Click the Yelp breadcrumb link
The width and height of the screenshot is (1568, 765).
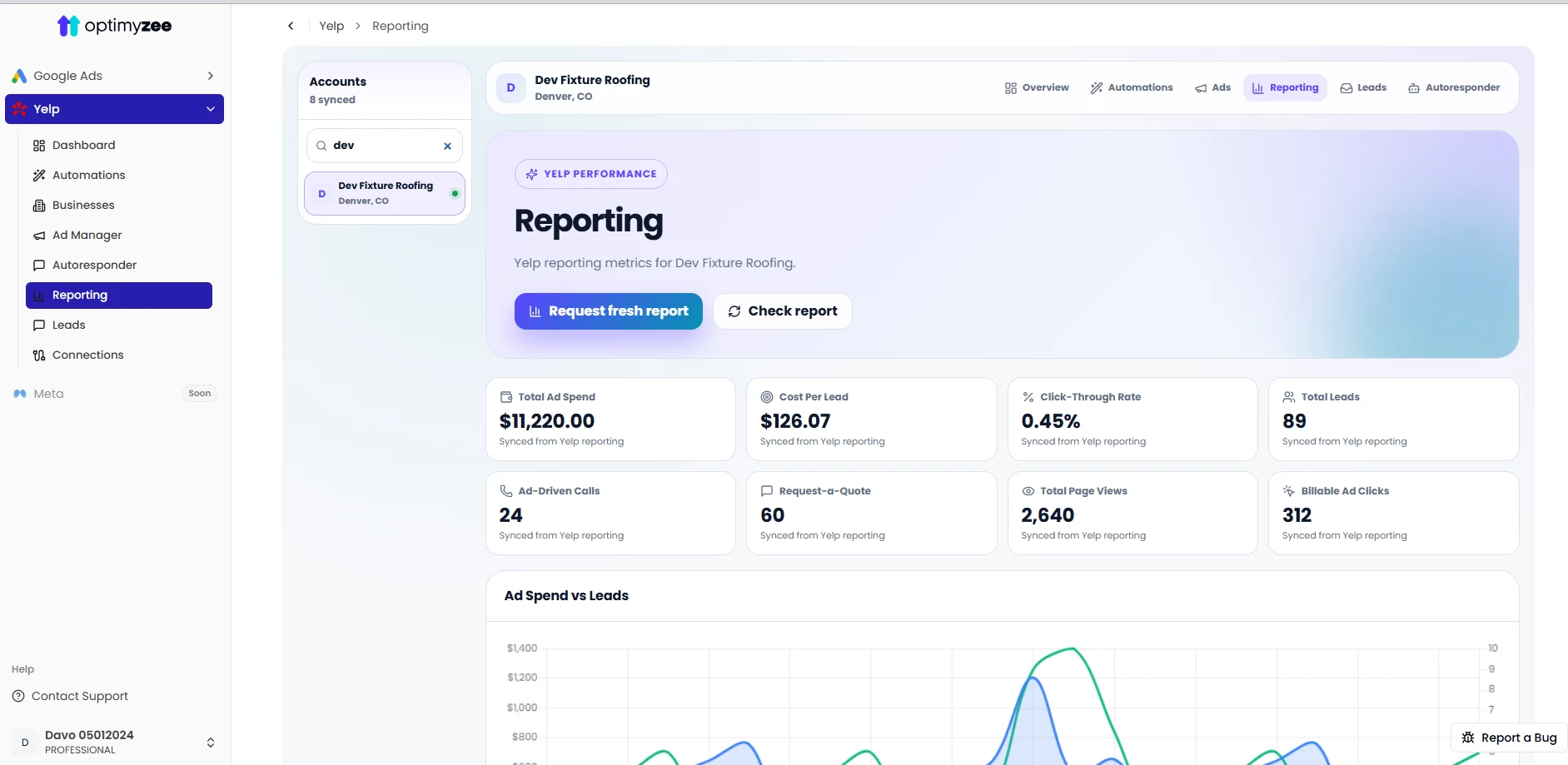pyautogui.click(x=331, y=26)
